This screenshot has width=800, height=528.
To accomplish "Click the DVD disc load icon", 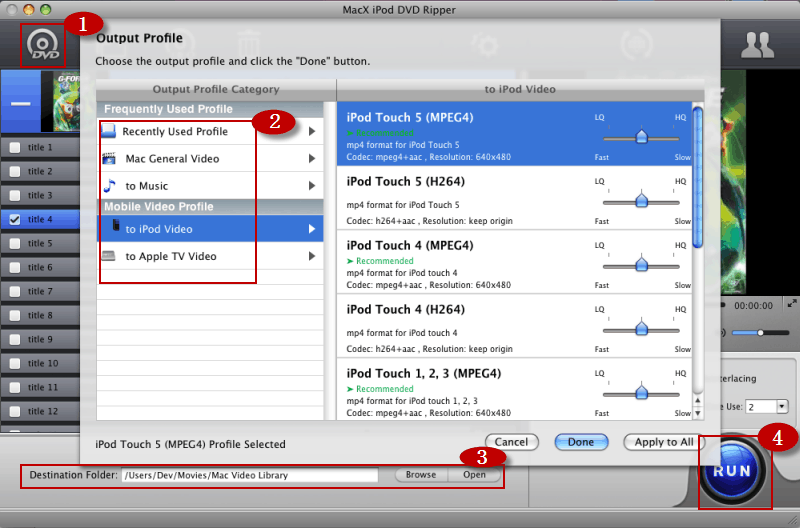I will [x=43, y=45].
